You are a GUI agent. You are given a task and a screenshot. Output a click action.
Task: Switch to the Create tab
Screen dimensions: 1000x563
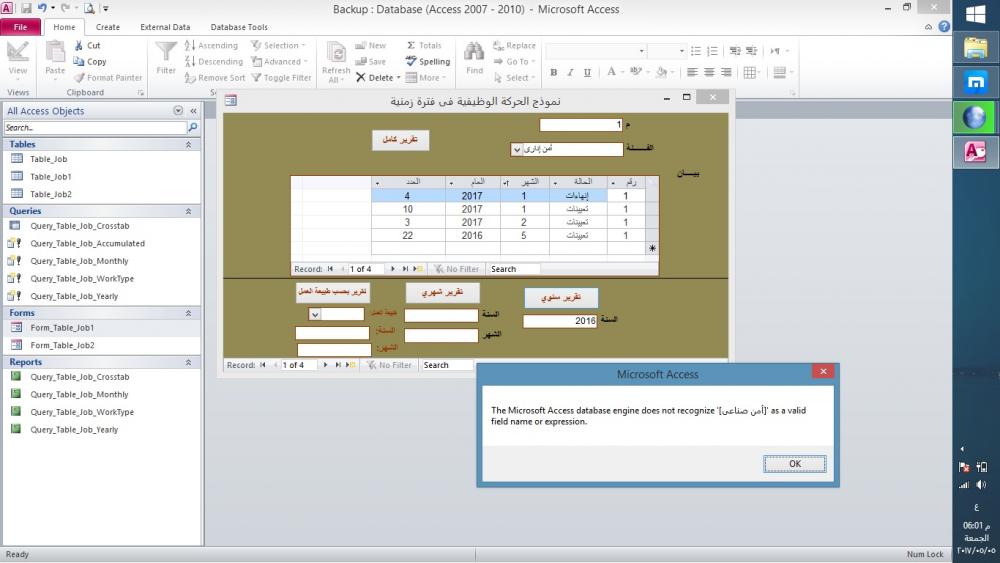coord(108,27)
